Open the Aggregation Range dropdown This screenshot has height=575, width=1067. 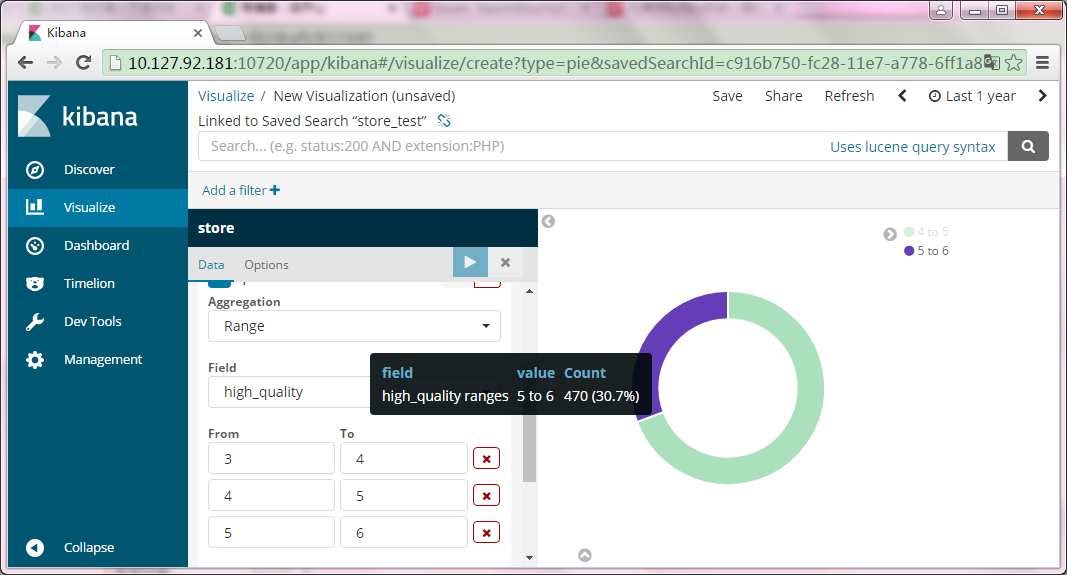pyautogui.click(x=354, y=326)
